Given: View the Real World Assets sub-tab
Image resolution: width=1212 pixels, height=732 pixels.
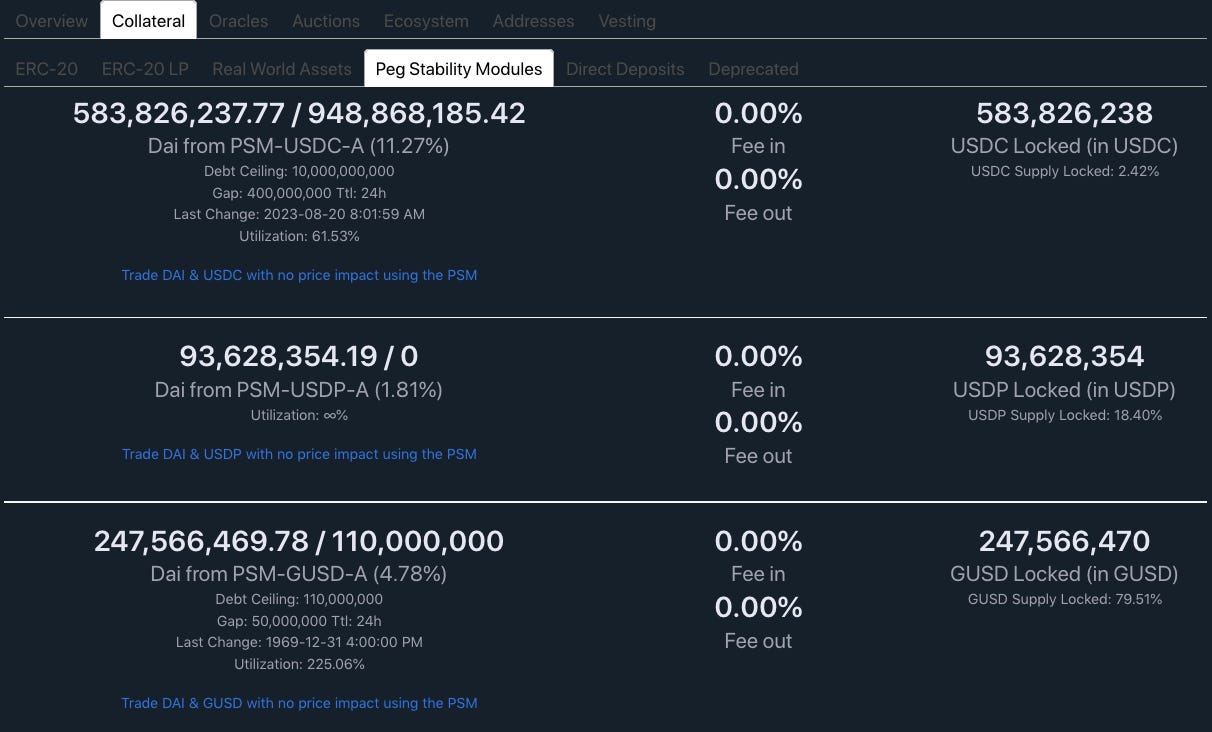Looking at the screenshot, I should (282, 69).
